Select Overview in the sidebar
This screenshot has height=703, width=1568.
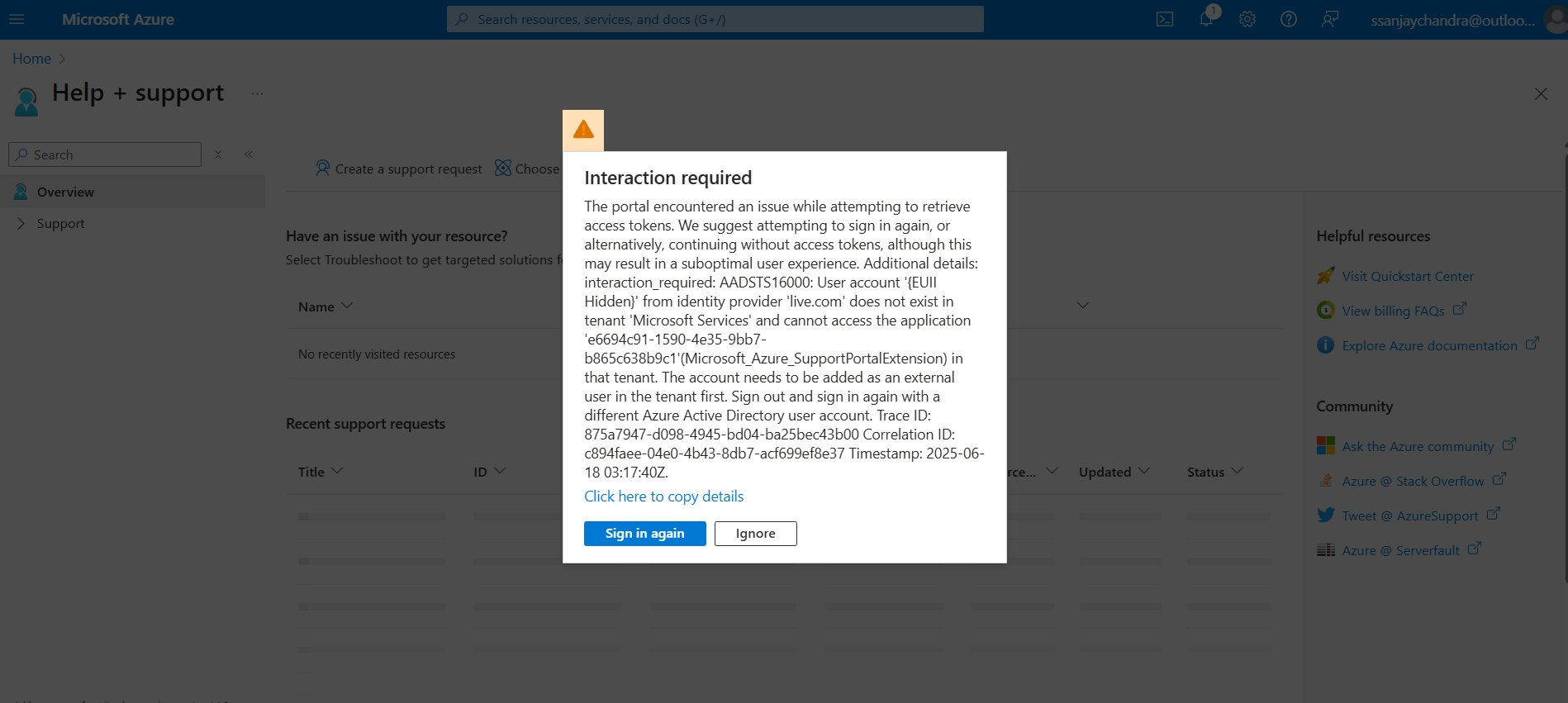[133, 192]
